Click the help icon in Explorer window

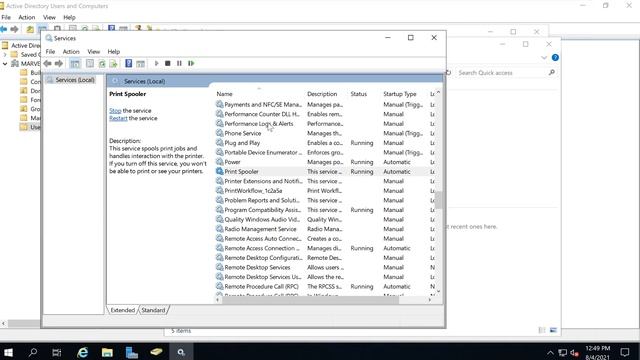coord(555,58)
